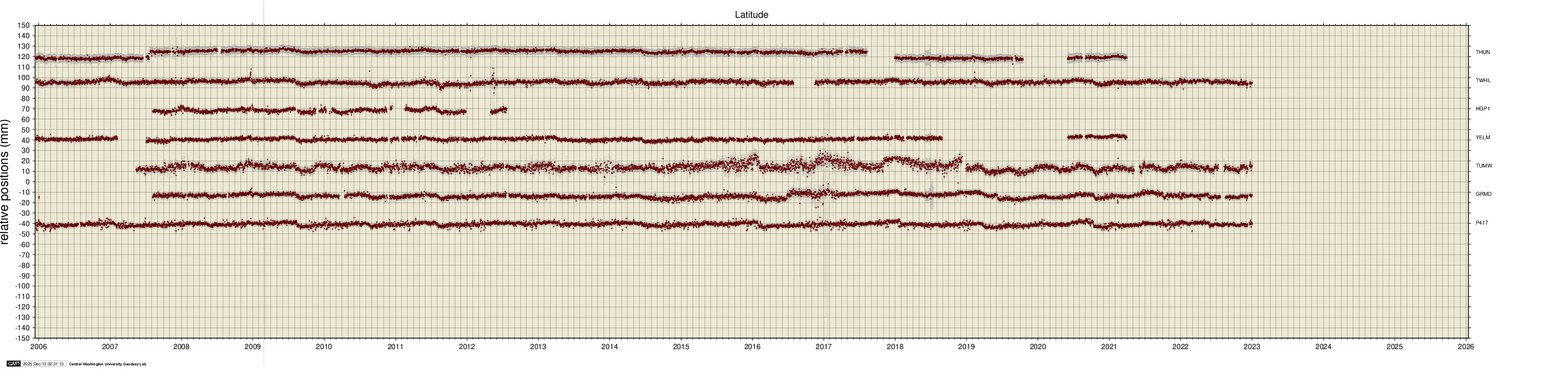Select the 2023 year tick label
Viewport: 1568px width, 369px height.
1252,347
